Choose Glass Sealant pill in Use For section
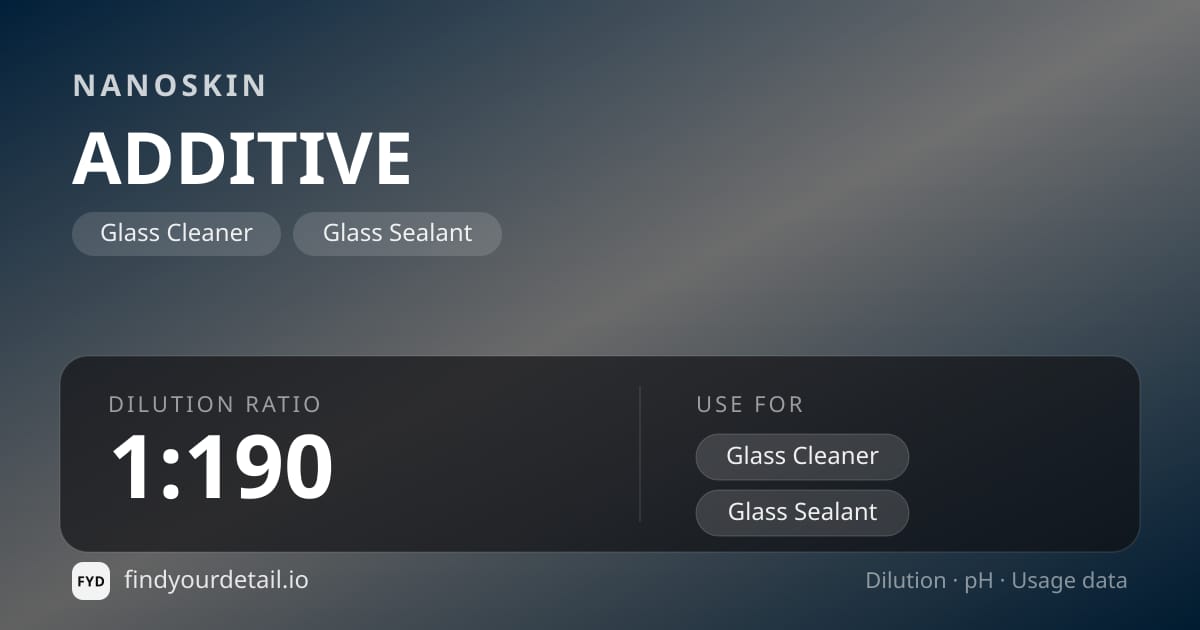This screenshot has width=1200, height=630. click(x=802, y=513)
